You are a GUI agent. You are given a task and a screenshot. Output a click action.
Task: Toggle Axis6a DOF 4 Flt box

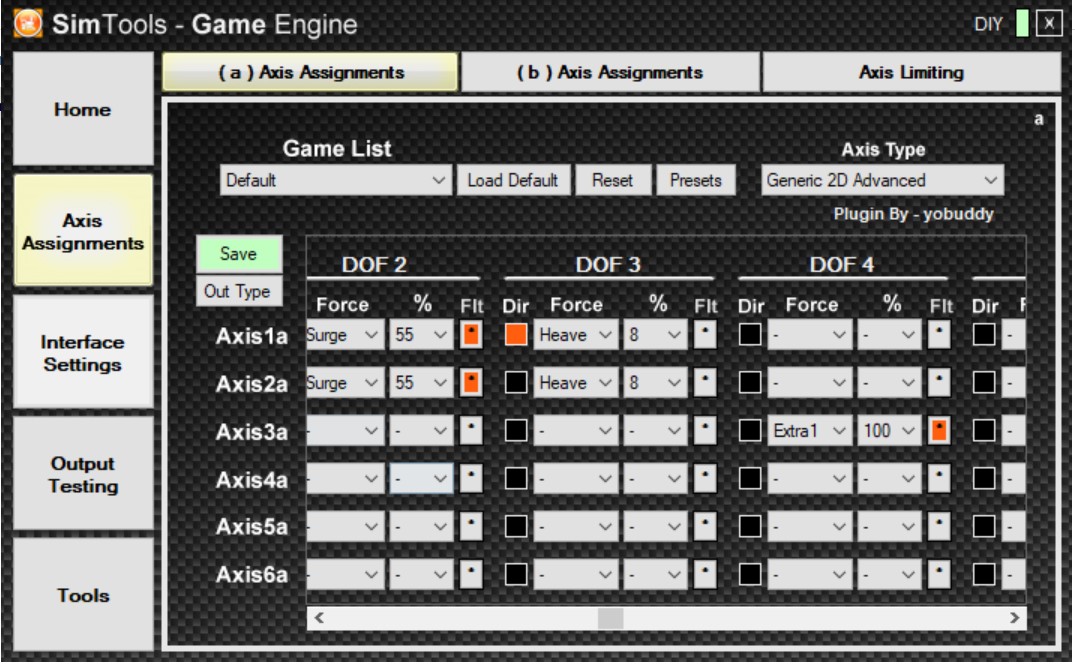[939, 575]
